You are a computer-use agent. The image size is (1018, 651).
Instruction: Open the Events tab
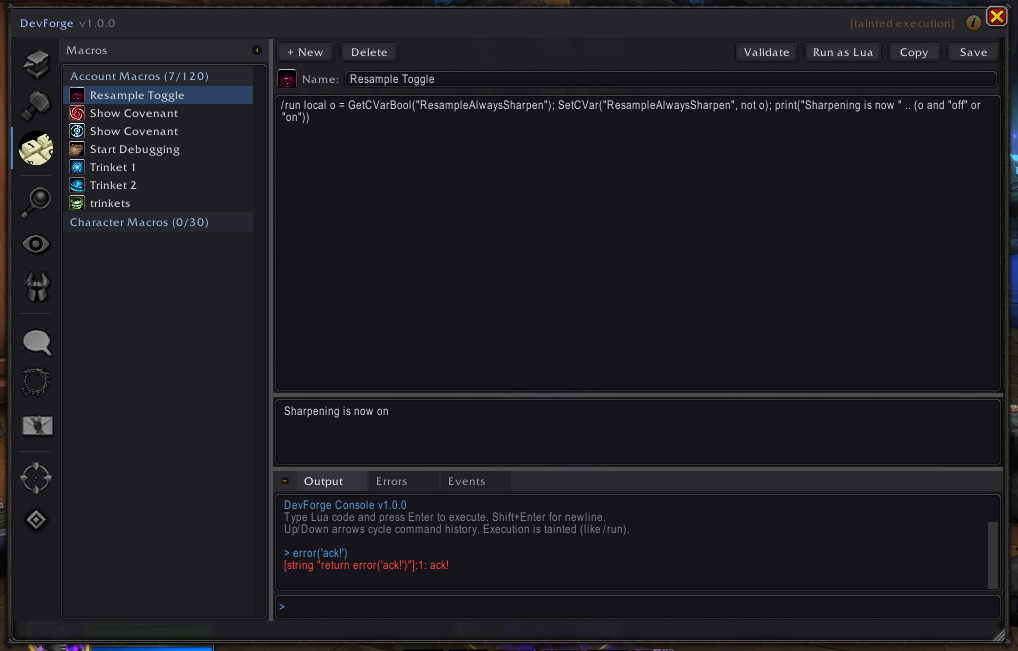pyautogui.click(x=466, y=481)
